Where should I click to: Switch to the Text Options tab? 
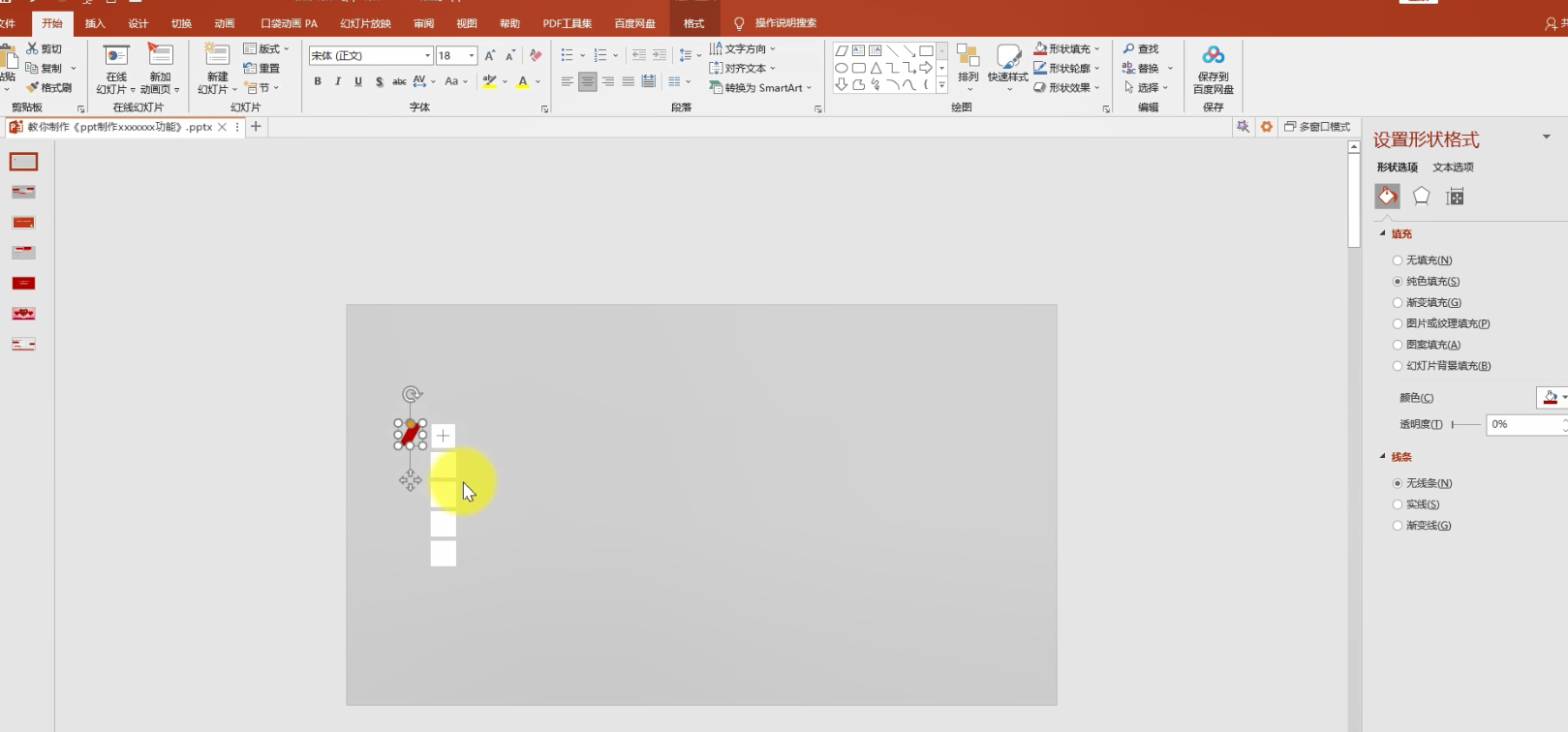[1453, 168]
